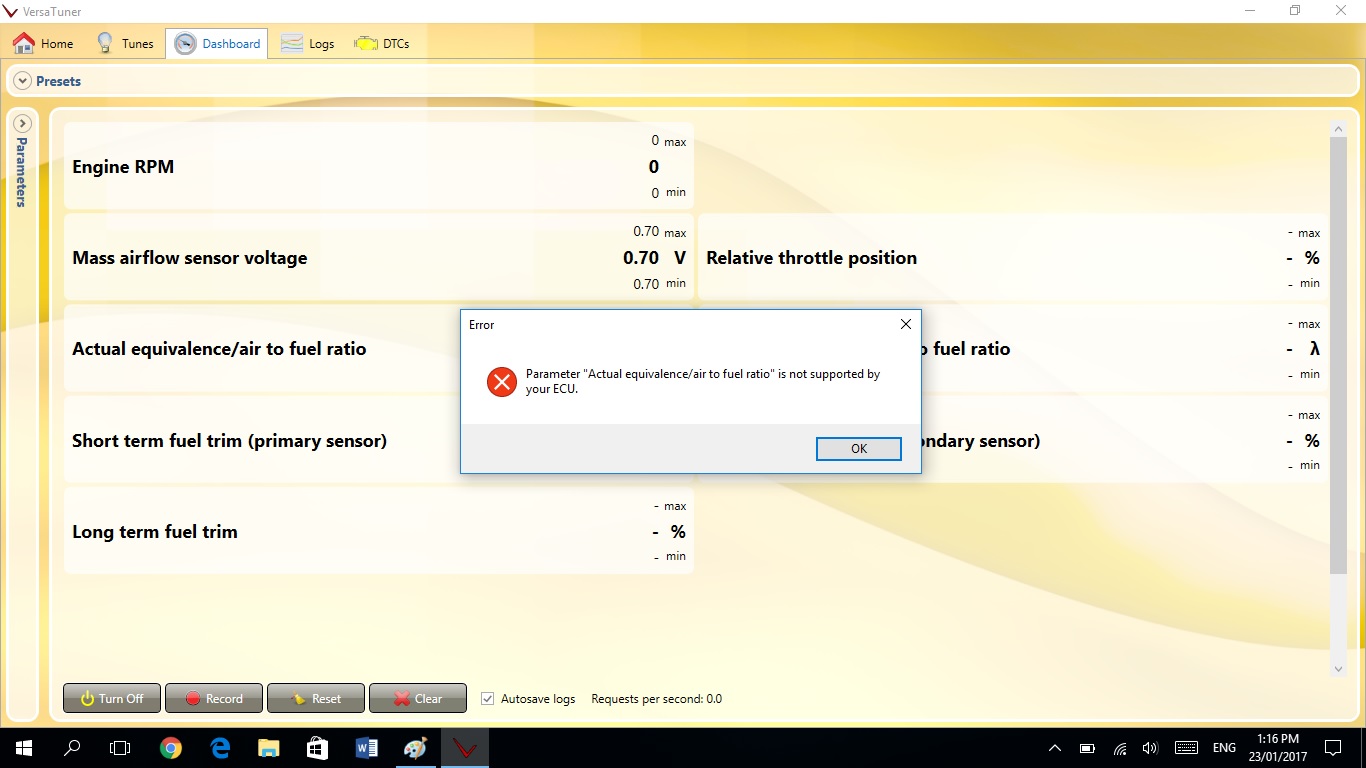Open volume tray icon

(x=1150, y=748)
